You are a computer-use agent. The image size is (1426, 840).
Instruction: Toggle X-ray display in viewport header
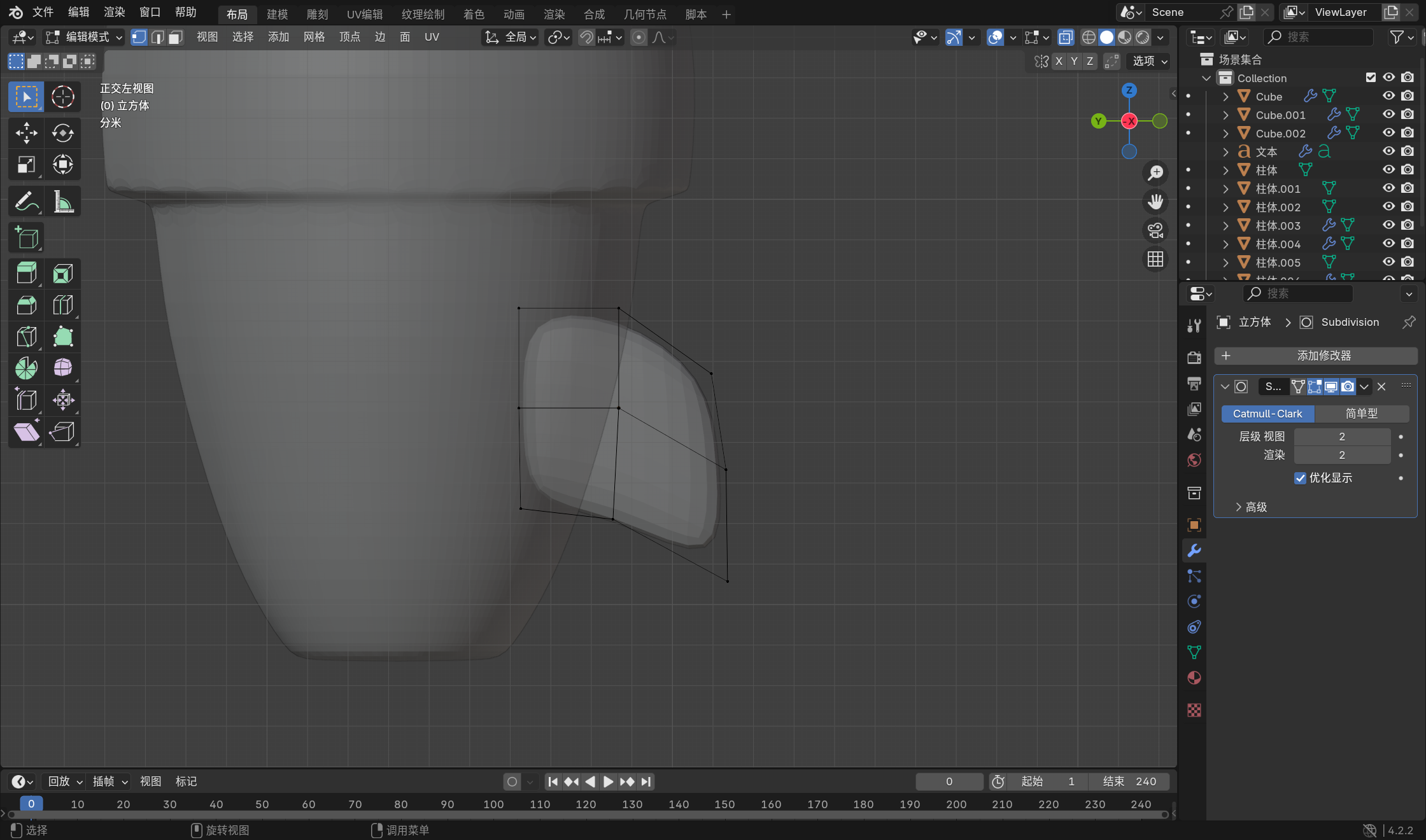[x=1066, y=38]
